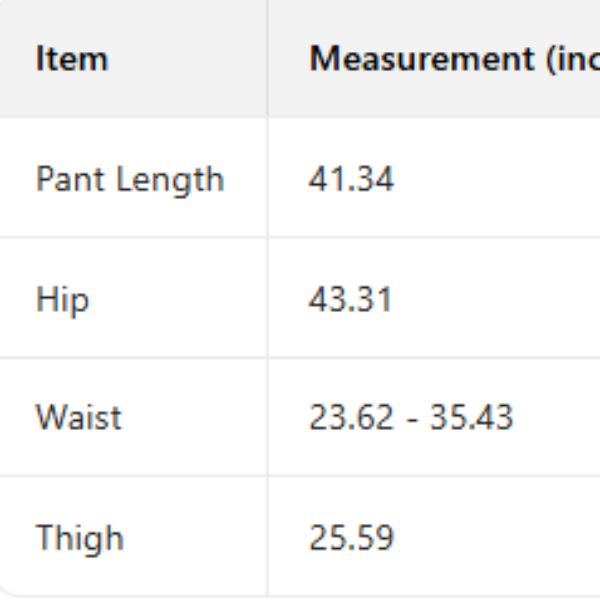
Task: Click the upper waist value 35.43
Action: 471,417
